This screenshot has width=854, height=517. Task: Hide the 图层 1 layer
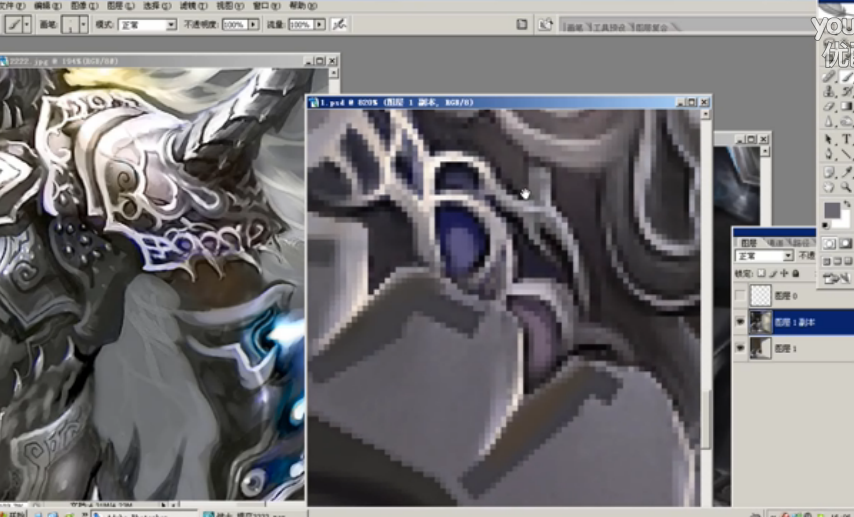coord(740,348)
